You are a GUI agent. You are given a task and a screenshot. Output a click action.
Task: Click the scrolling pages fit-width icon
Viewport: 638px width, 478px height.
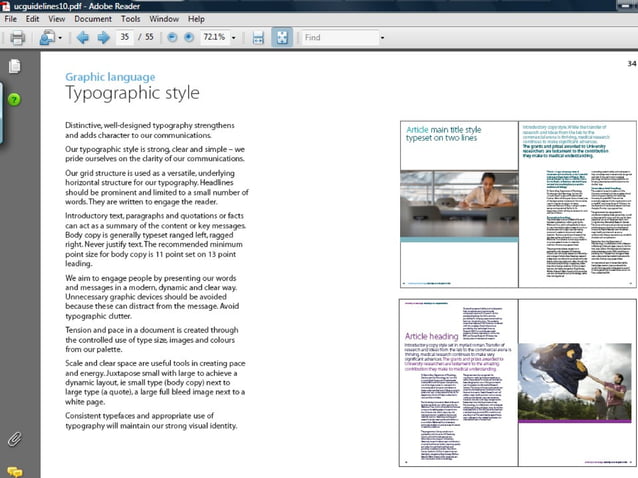pyautogui.click(x=258, y=38)
